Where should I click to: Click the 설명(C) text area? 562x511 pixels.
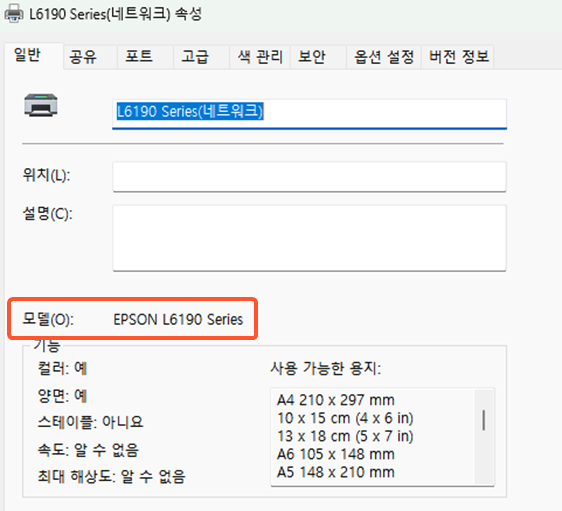click(x=309, y=238)
